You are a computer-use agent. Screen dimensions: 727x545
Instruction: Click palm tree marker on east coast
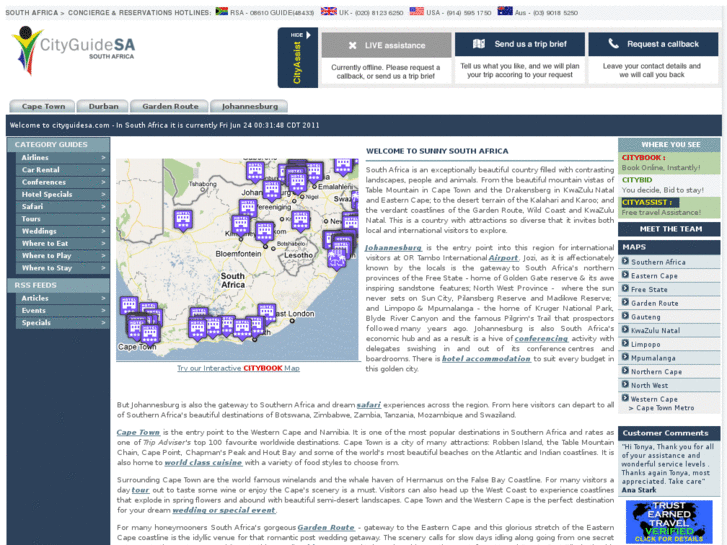[x=336, y=259]
